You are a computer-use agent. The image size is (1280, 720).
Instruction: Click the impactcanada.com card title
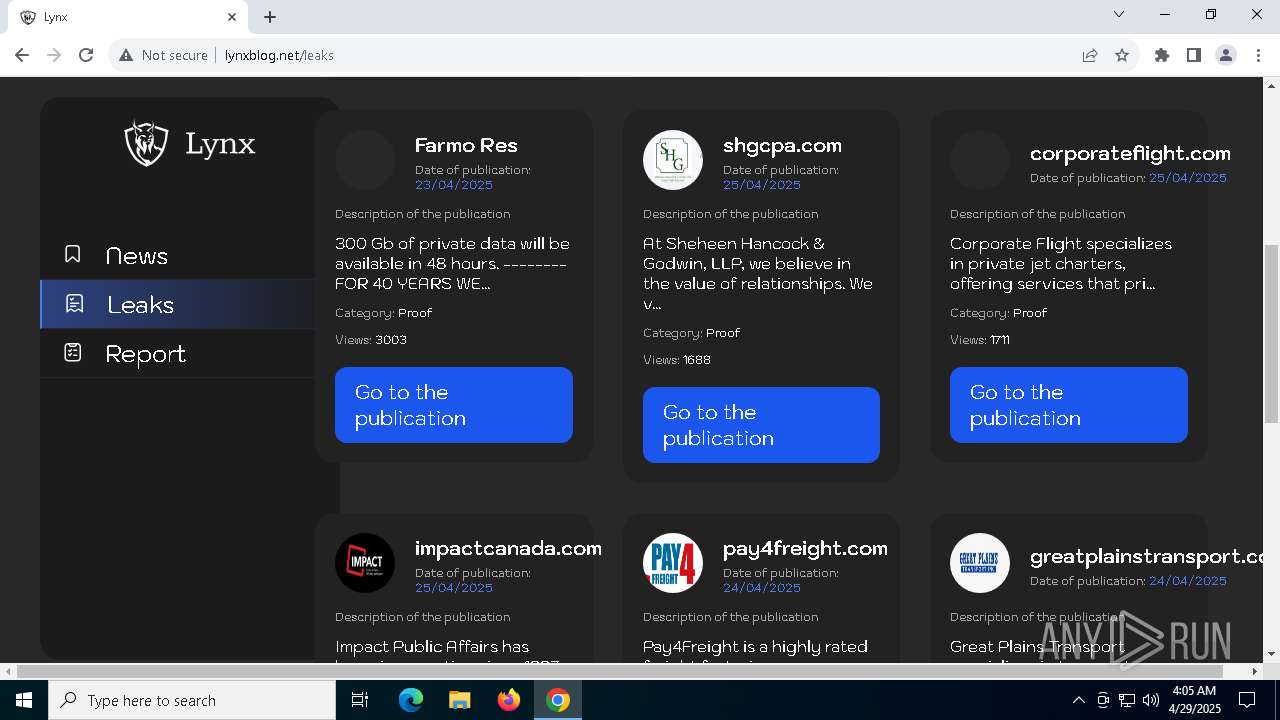pyautogui.click(x=508, y=548)
